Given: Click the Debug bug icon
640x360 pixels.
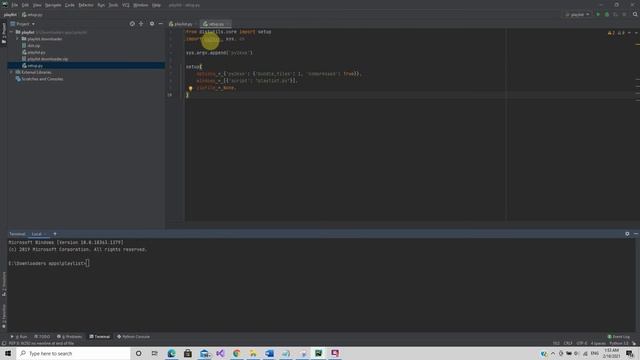Looking at the screenshot, I should tap(607, 15).
